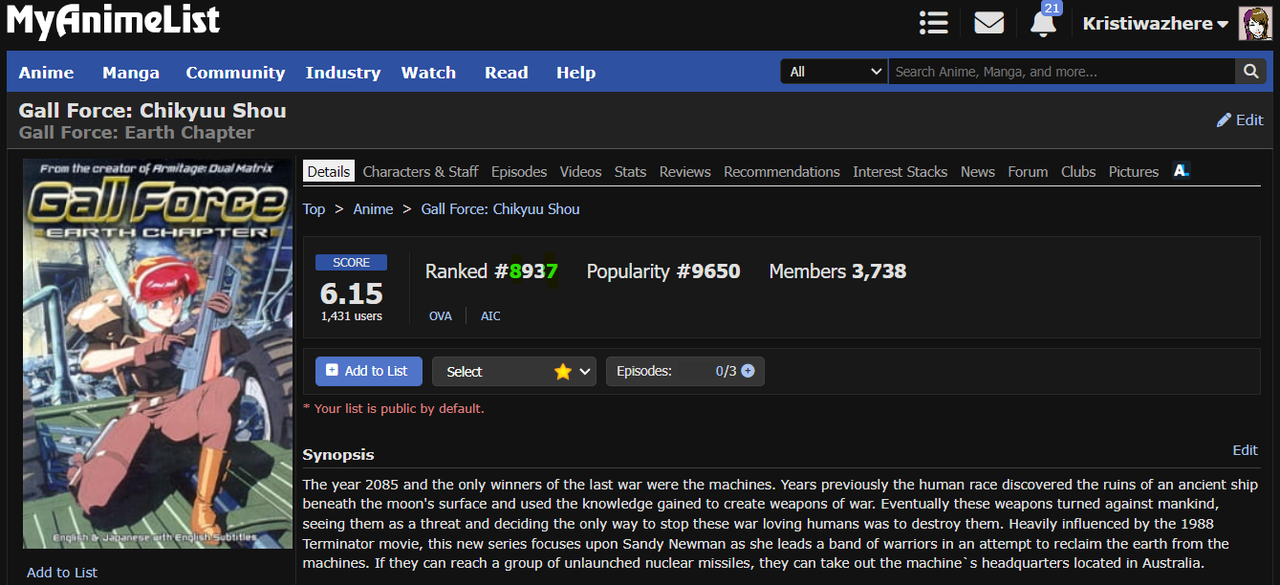Switch to the Videos tab
This screenshot has height=585, width=1280.
pos(581,171)
